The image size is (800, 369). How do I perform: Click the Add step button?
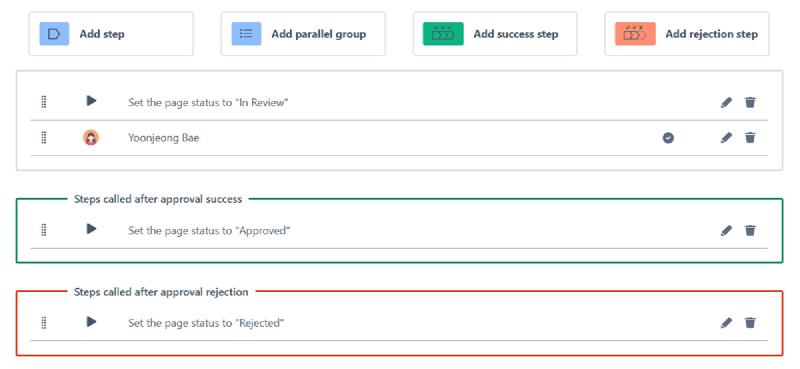111,34
